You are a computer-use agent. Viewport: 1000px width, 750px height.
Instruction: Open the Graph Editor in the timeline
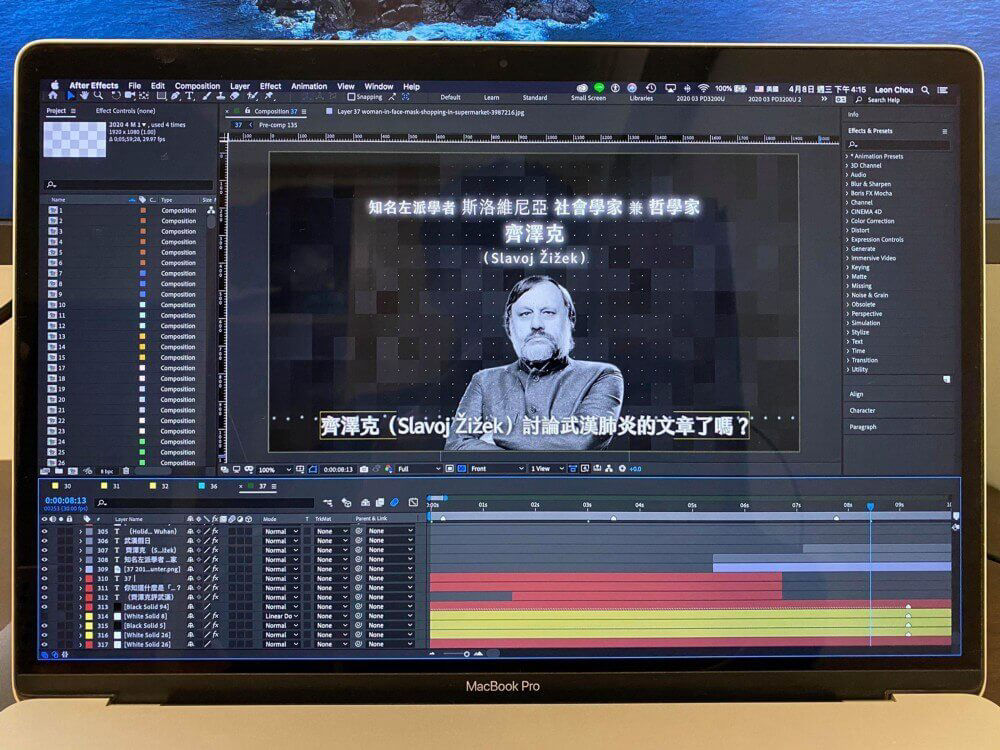413,503
